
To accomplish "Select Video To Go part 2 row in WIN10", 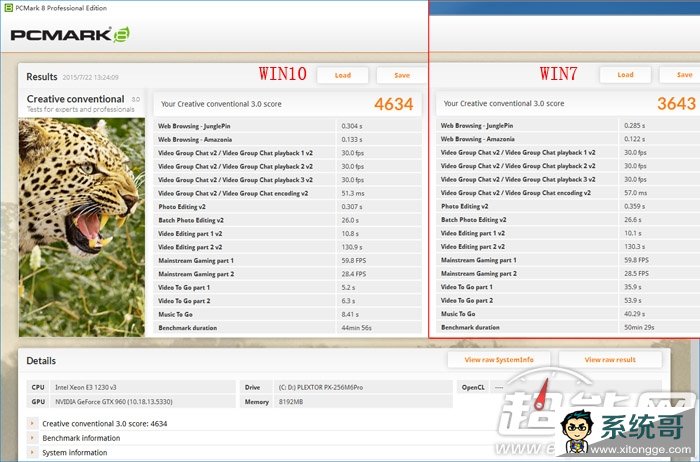I will click(288, 301).
